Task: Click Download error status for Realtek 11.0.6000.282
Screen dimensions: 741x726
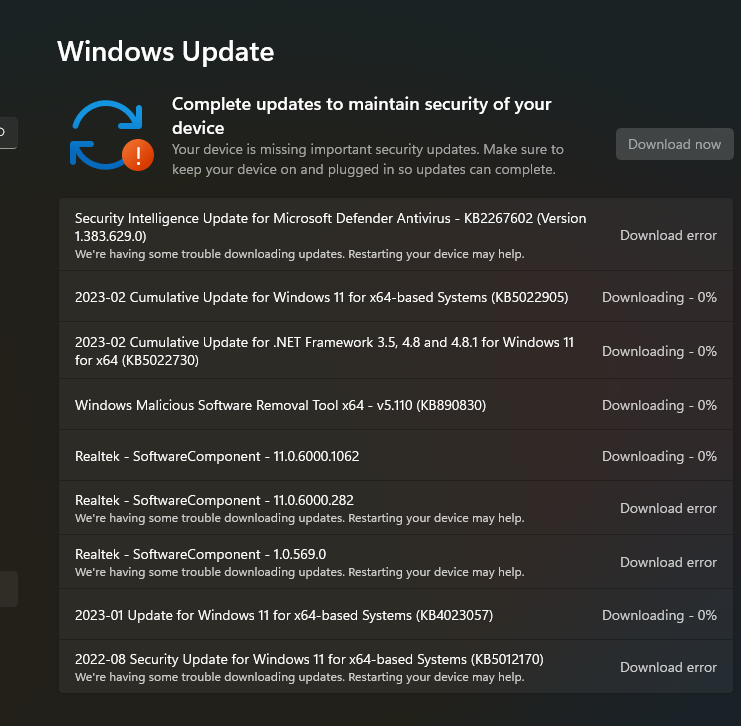Action: click(668, 508)
